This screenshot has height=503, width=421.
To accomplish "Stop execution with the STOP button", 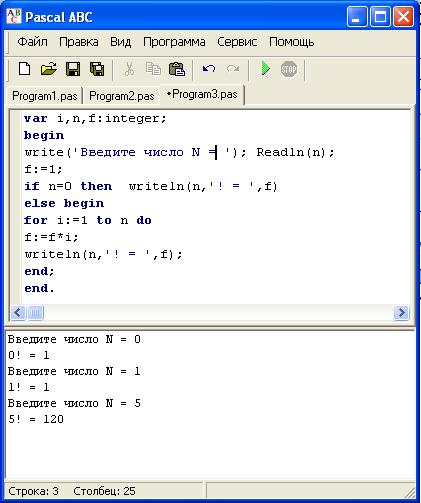I will click(289, 69).
